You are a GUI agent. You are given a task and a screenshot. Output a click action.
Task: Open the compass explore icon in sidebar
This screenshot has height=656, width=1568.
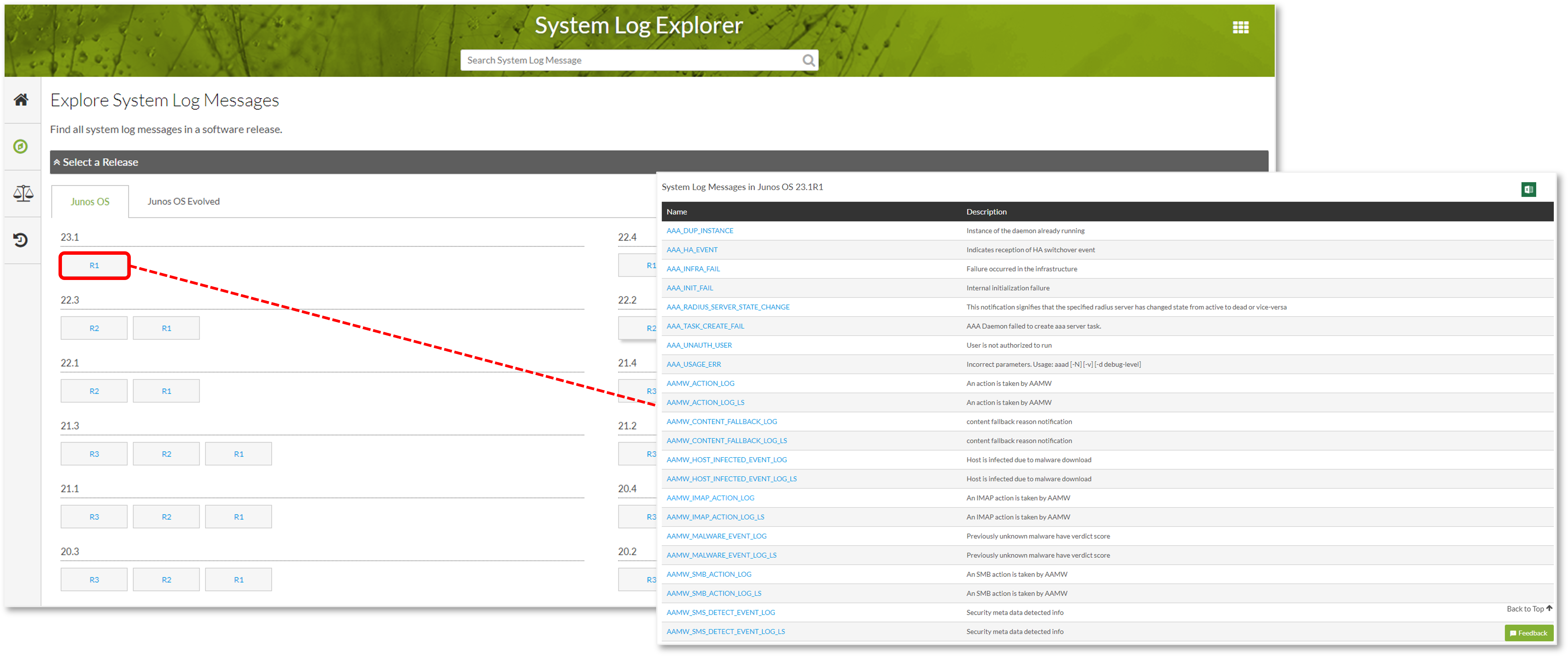(21, 147)
